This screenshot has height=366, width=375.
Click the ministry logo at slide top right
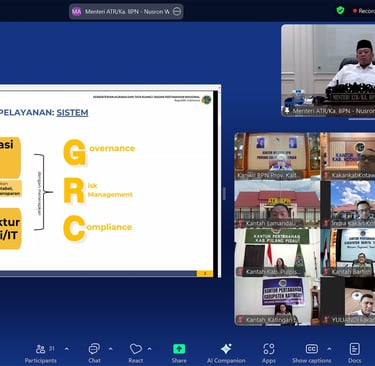tap(206, 99)
